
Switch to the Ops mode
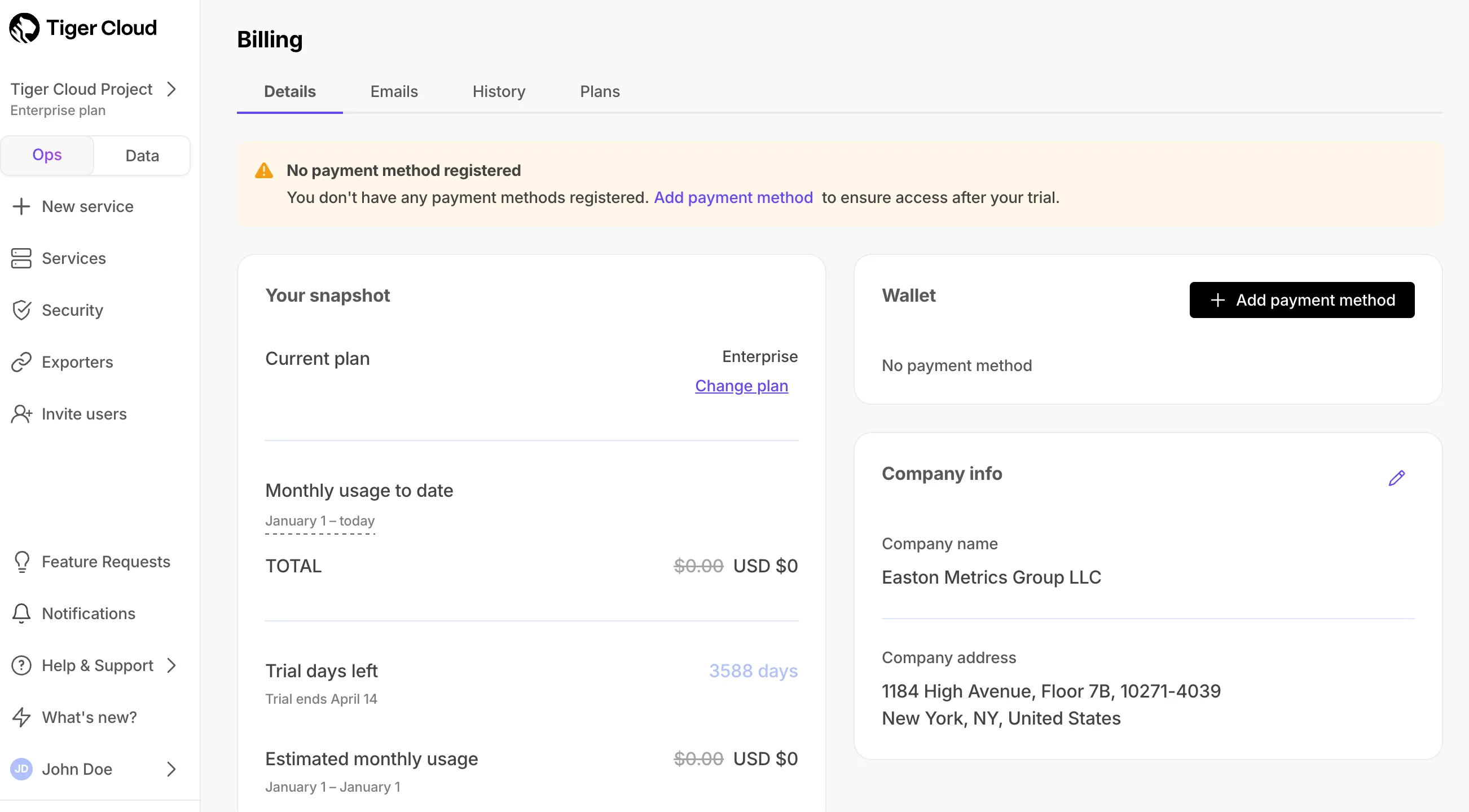pos(47,155)
